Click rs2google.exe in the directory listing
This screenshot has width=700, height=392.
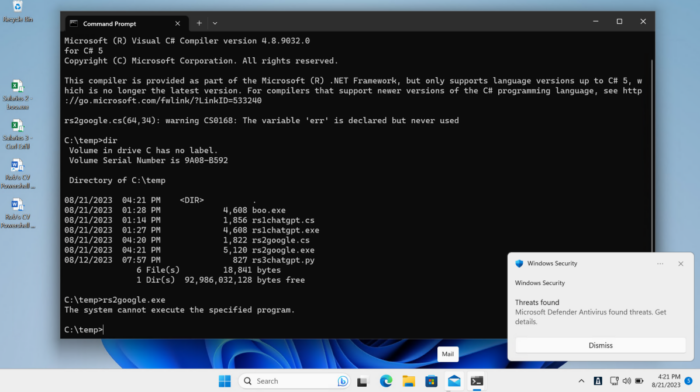tap(283, 250)
